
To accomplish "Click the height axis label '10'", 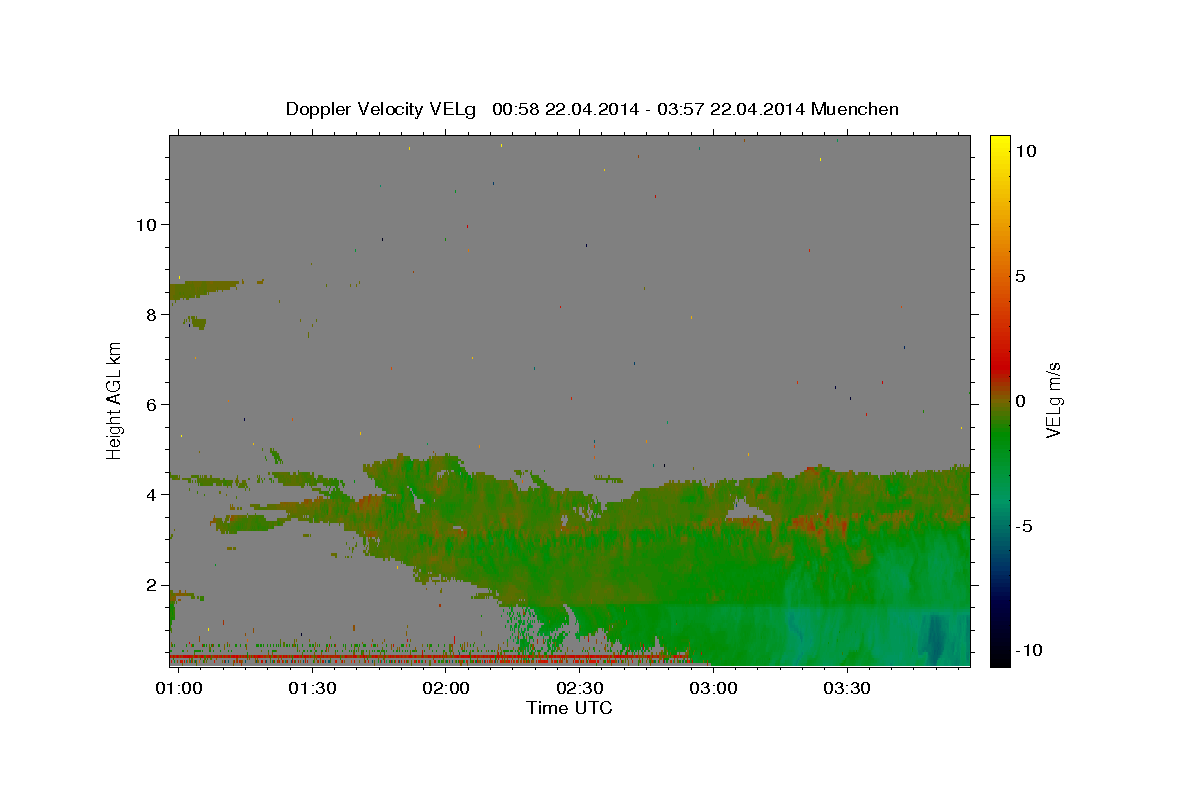I will point(145,224).
